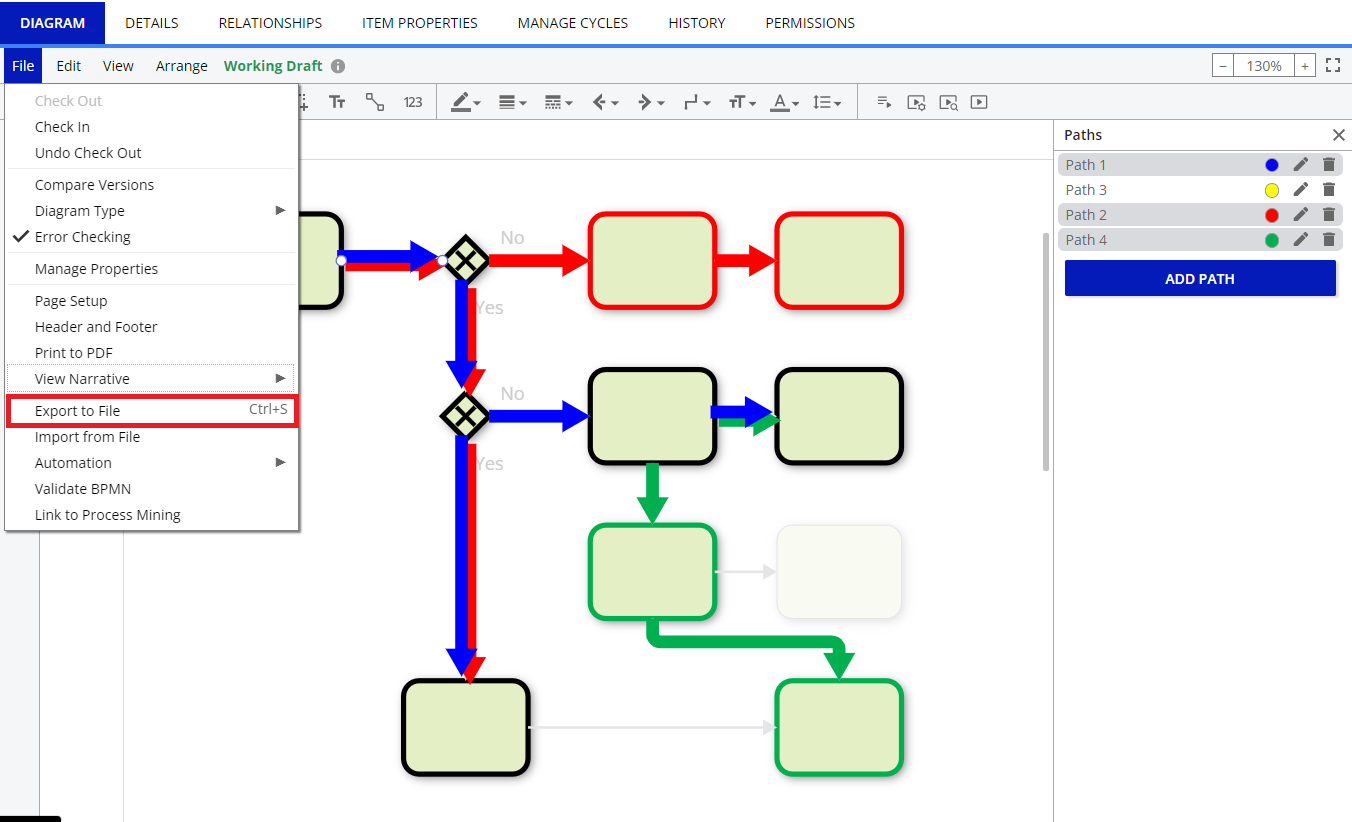Click the ADD PATH button

click(1200, 279)
